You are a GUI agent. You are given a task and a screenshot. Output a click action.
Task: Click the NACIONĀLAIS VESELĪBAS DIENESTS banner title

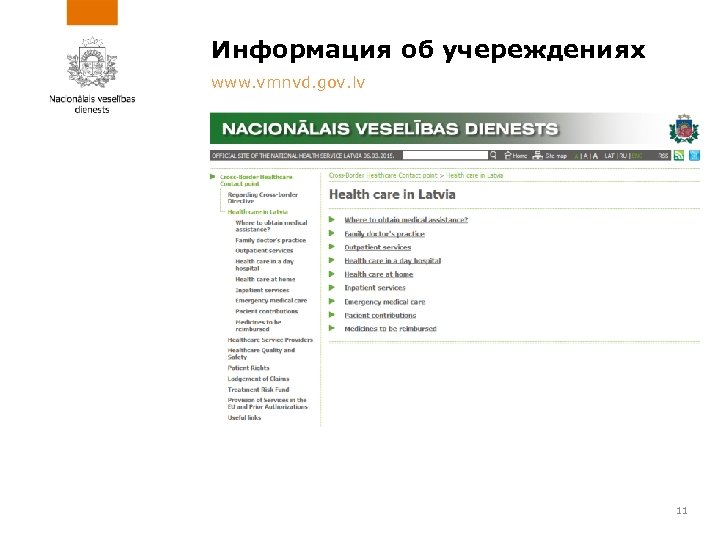click(390, 129)
